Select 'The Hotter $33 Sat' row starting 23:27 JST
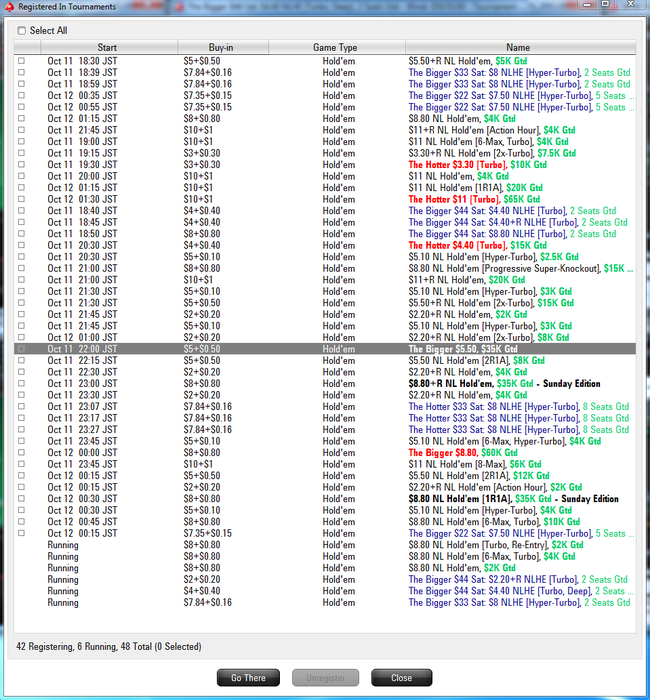The height and width of the screenshot is (700, 650). tap(325, 429)
